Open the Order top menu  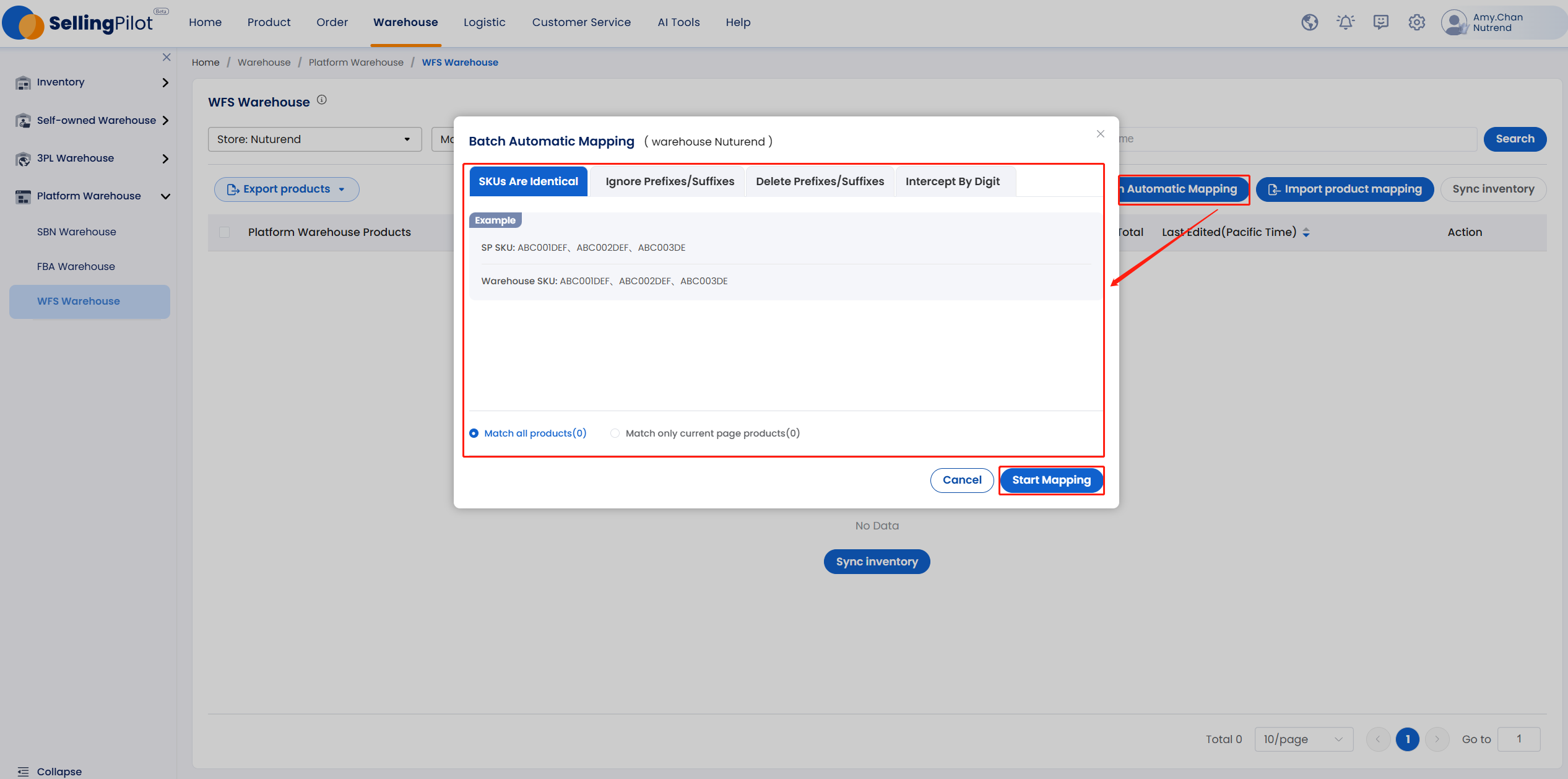(332, 22)
